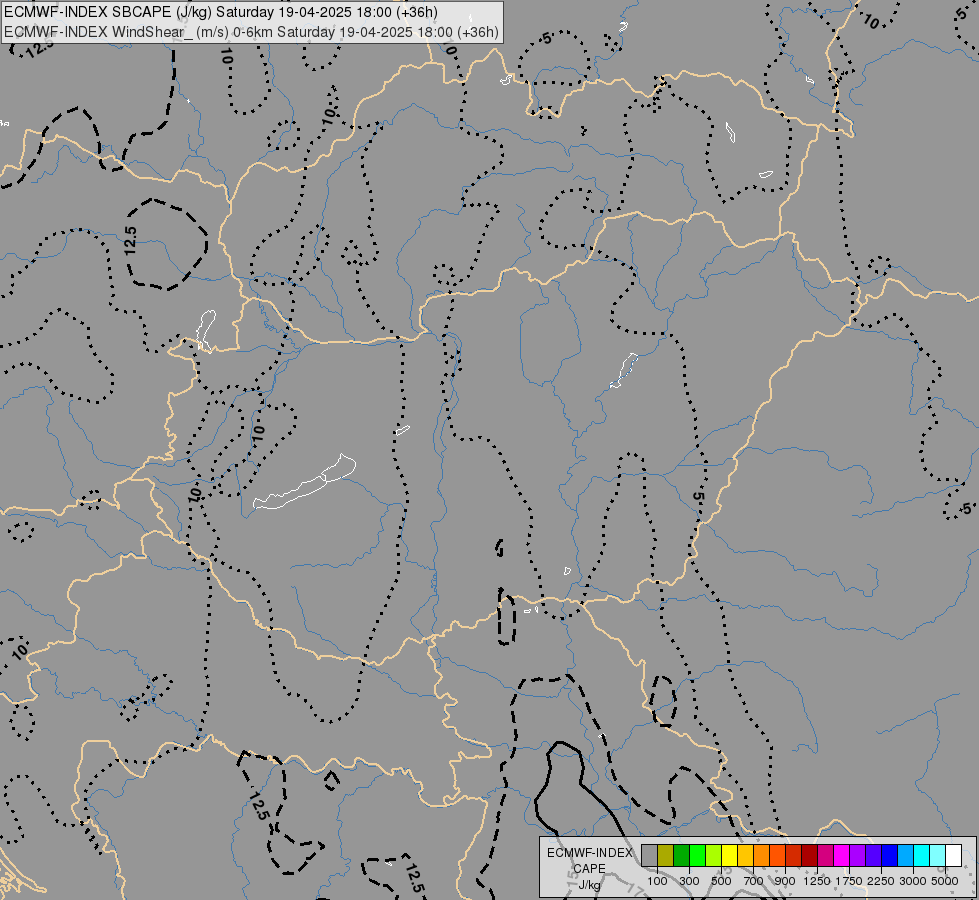979x900 pixels.
Task: Choose the dark red legend swatch
Action: point(809,855)
